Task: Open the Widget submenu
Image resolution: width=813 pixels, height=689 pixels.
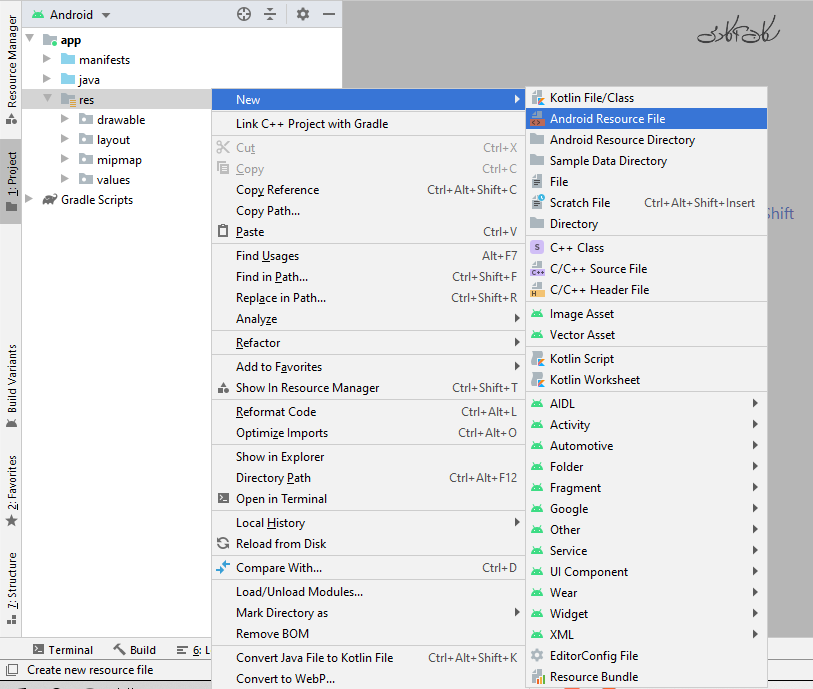Action: pos(646,614)
